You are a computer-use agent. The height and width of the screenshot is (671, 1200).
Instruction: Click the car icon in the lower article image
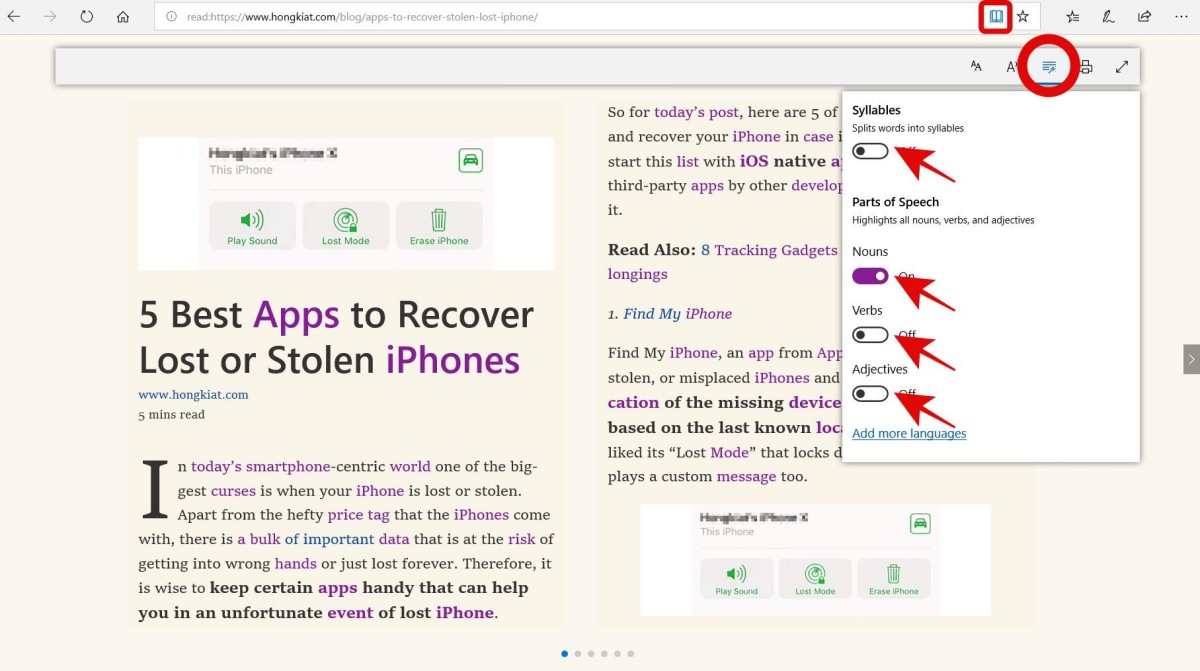(x=920, y=524)
